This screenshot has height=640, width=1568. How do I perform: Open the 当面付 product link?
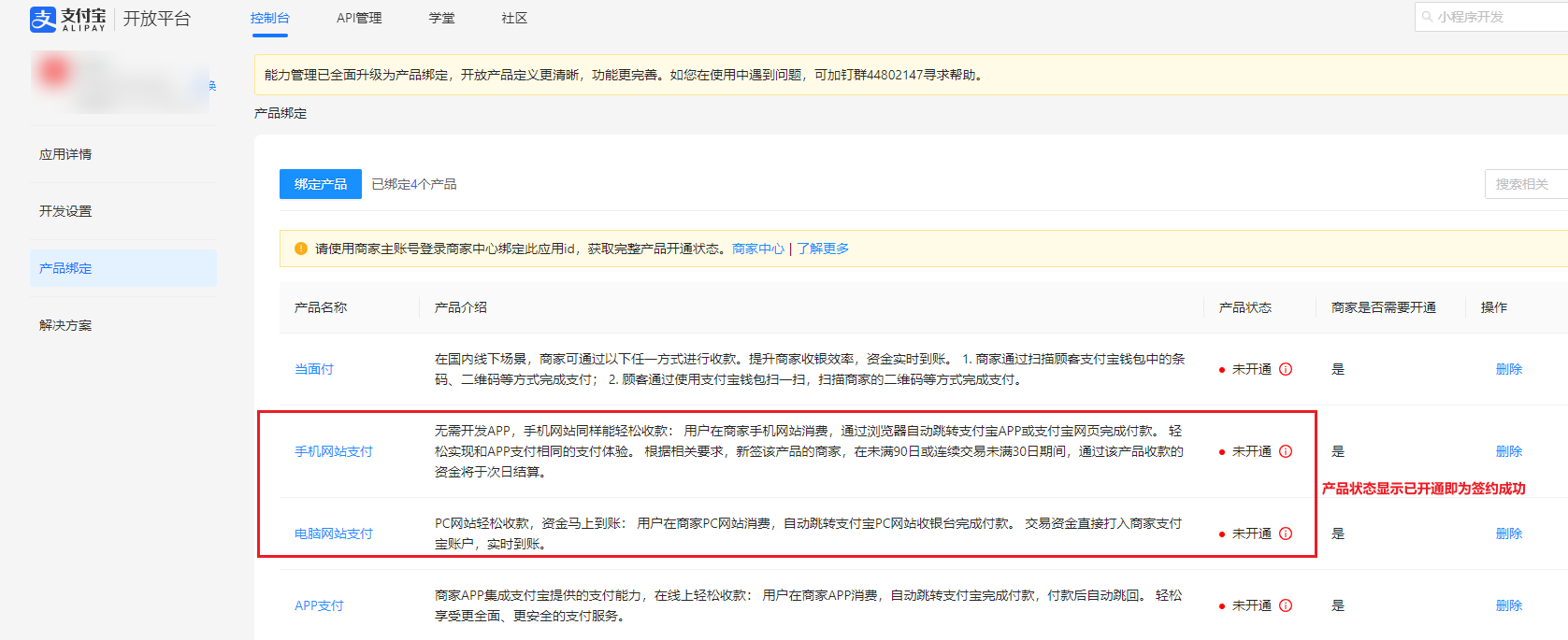pos(314,369)
